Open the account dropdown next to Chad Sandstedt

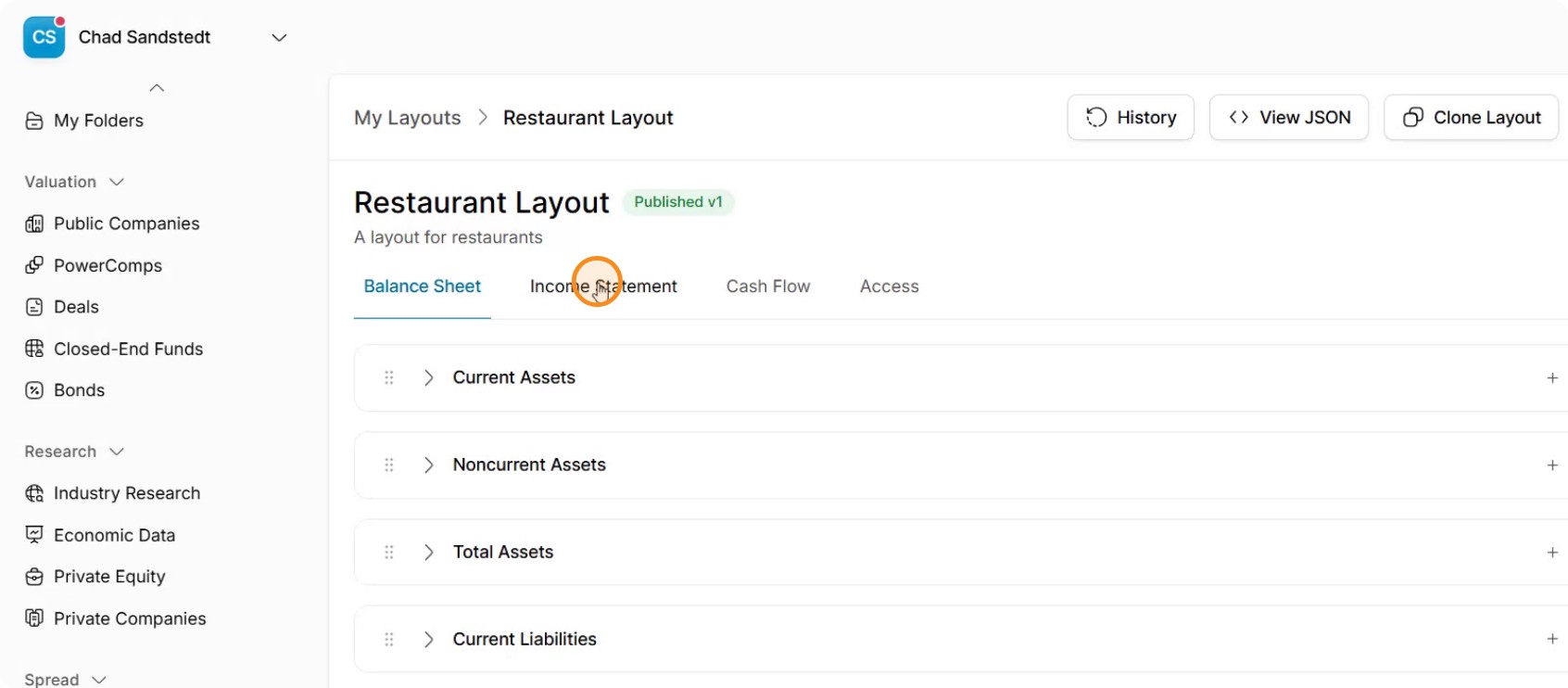coord(279,38)
